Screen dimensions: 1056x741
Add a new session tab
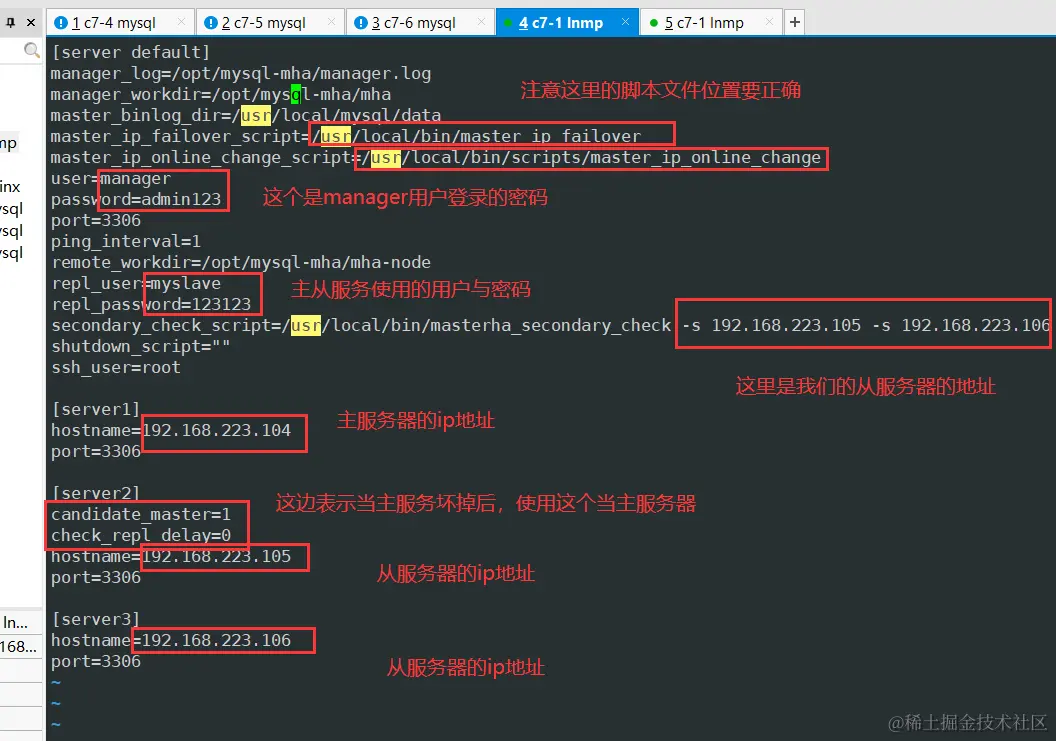click(795, 22)
